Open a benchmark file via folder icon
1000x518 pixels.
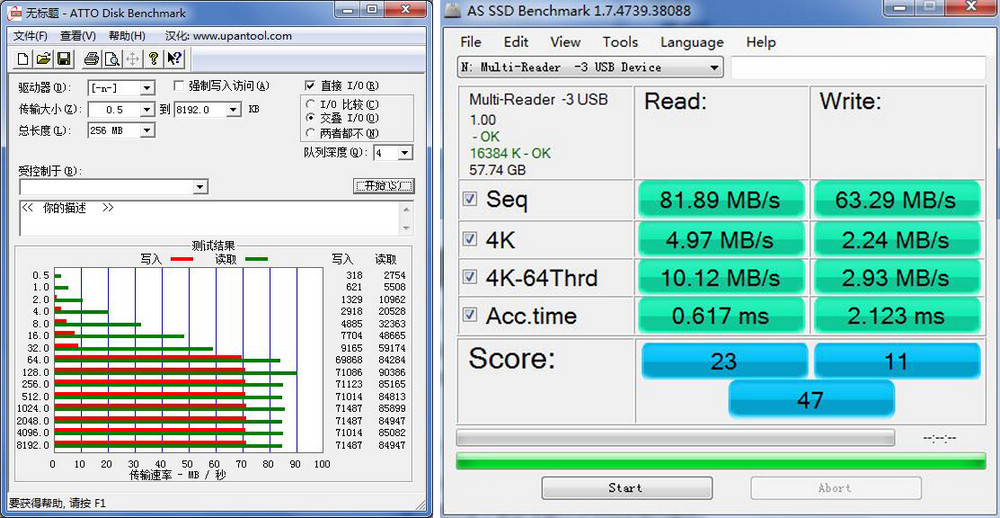pos(43,59)
